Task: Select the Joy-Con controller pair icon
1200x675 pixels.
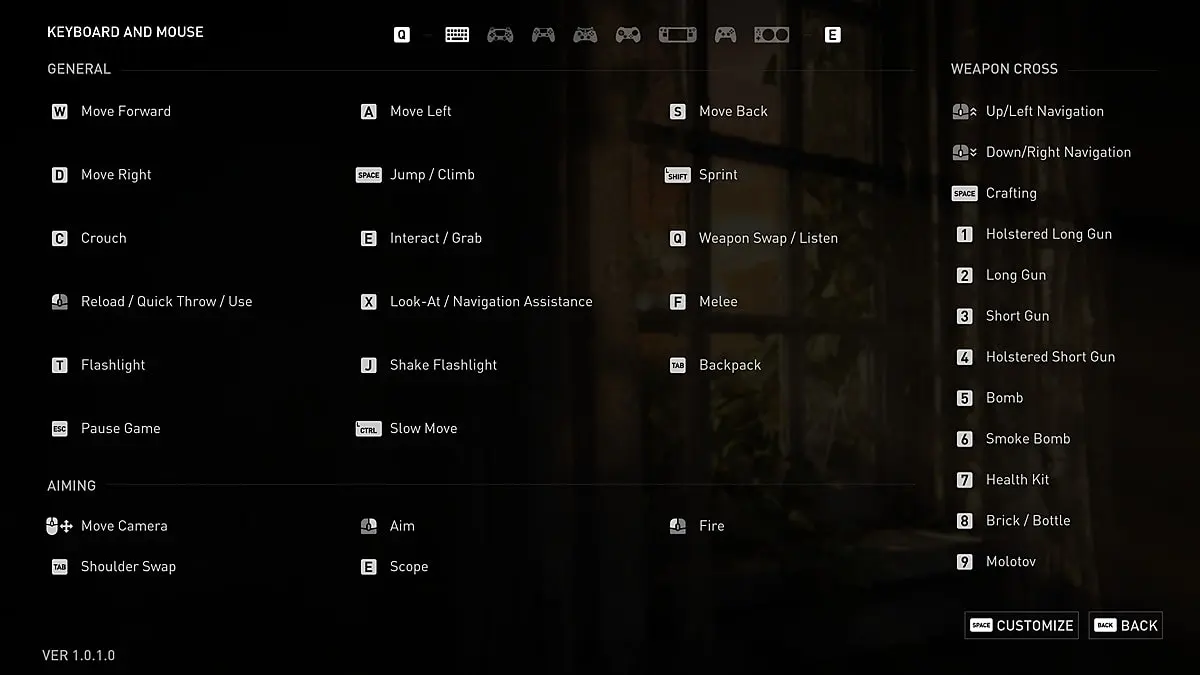Action: click(771, 33)
